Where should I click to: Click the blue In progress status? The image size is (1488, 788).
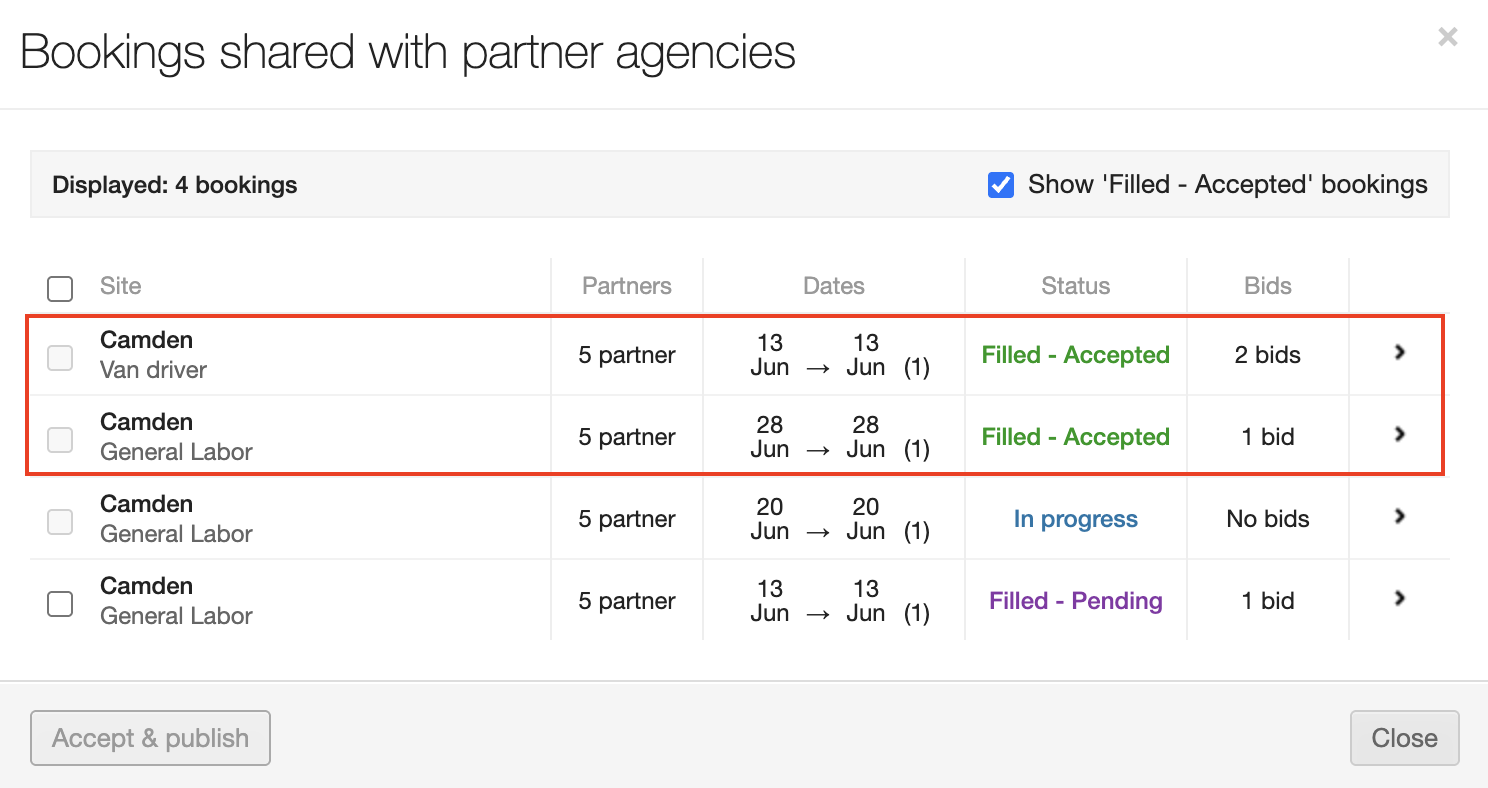tap(1075, 519)
